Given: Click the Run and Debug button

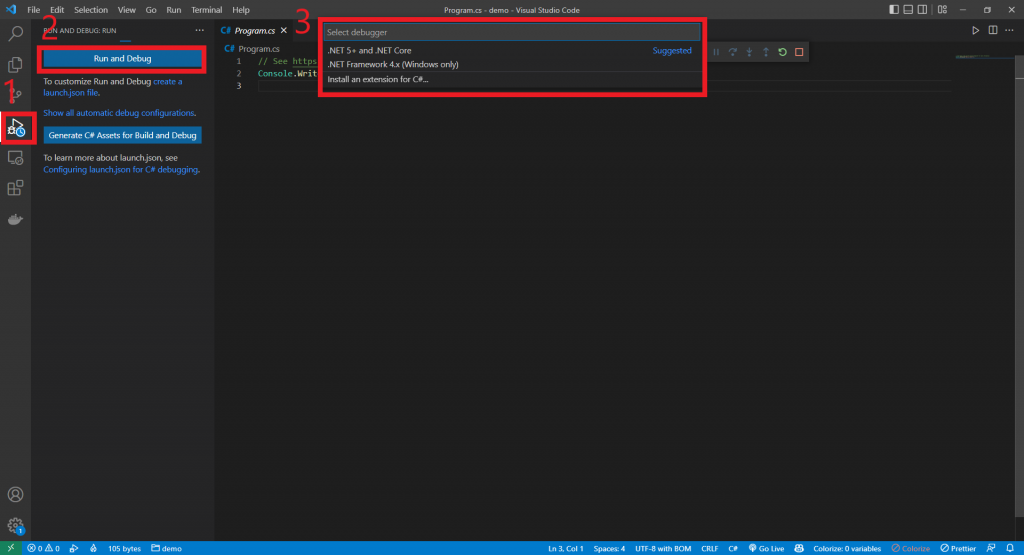Looking at the screenshot, I should tap(122, 59).
